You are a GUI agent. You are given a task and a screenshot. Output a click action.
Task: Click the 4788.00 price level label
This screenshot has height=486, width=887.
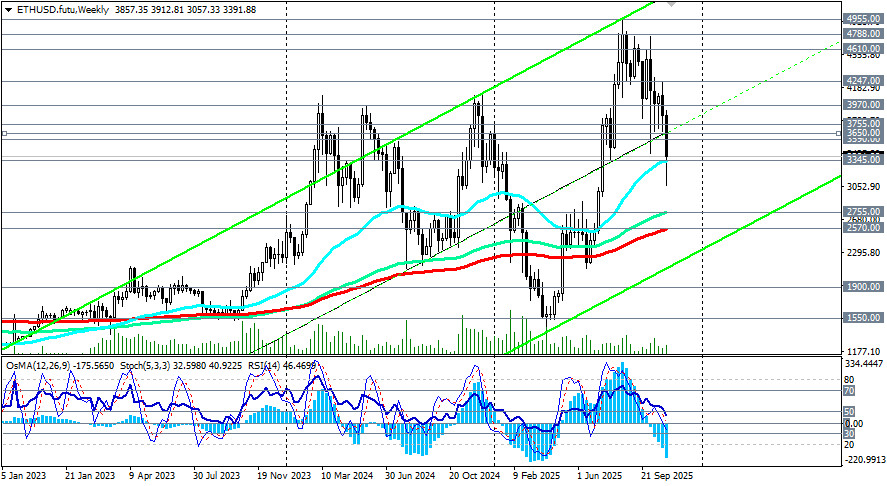[863, 33]
